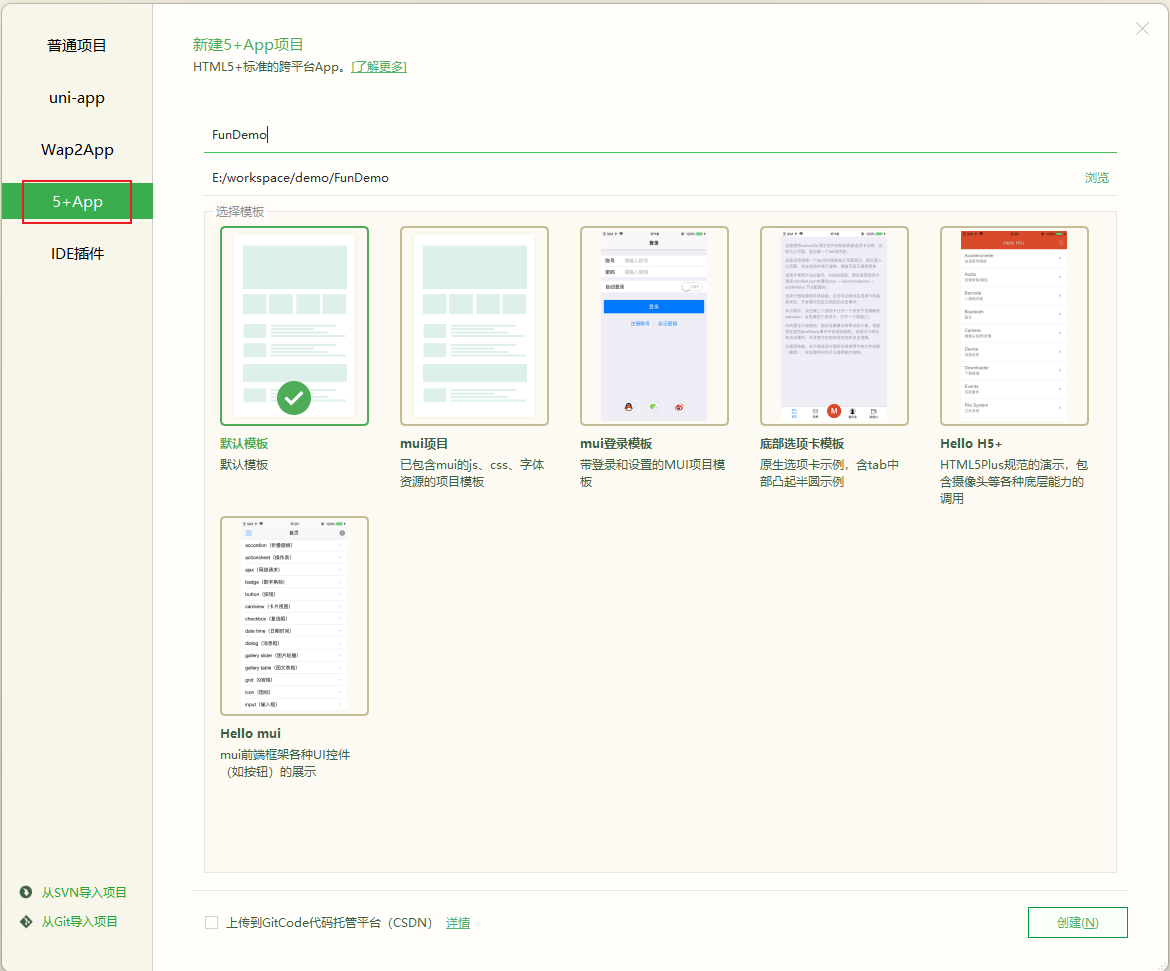The height and width of the screenshot is (971, 1170).
Task: Click the project name field containing FunDemo
Action: 660,134
